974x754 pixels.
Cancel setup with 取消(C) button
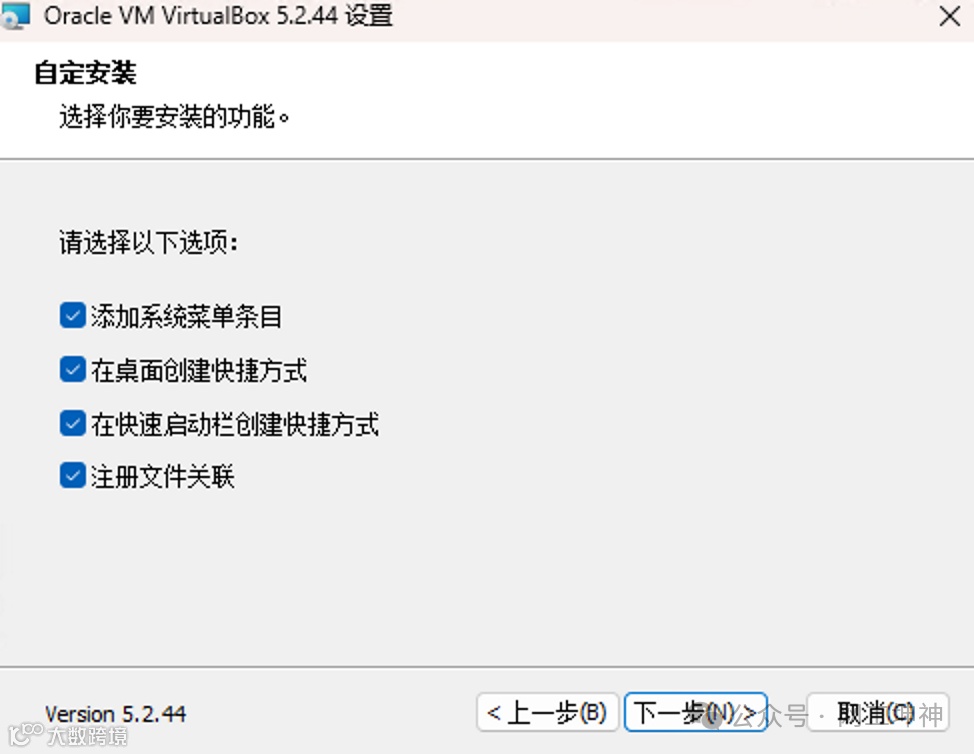[878, 712]
